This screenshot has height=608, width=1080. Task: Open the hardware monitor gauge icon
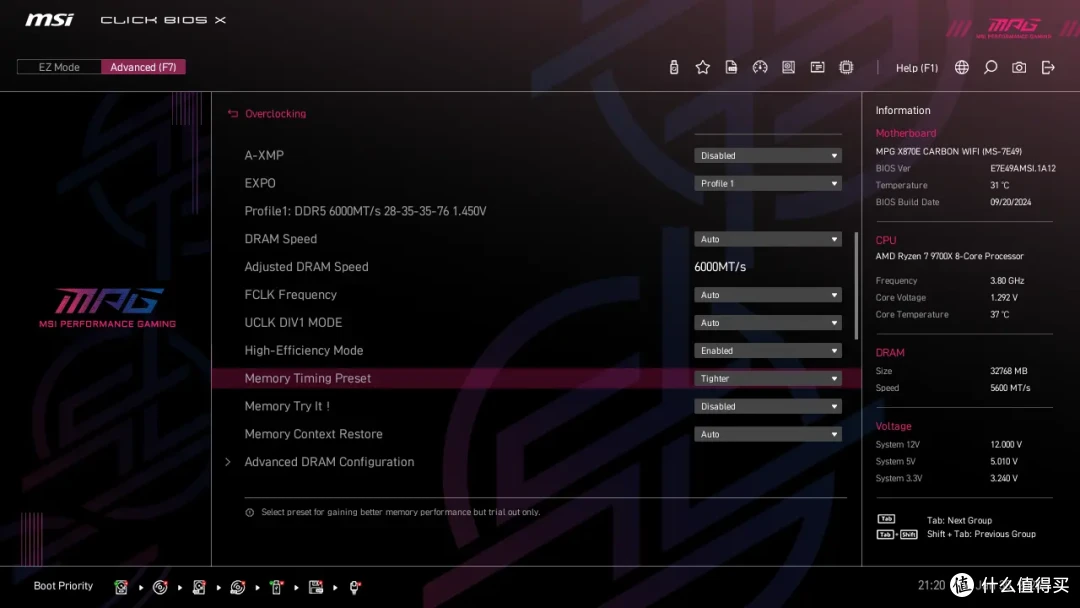[x=760, y=67]
